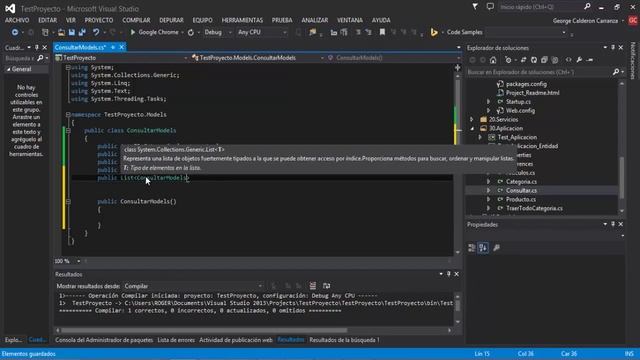
Task: Click the Refresh icon in Solution Explorer
Action: pos(534,60)
